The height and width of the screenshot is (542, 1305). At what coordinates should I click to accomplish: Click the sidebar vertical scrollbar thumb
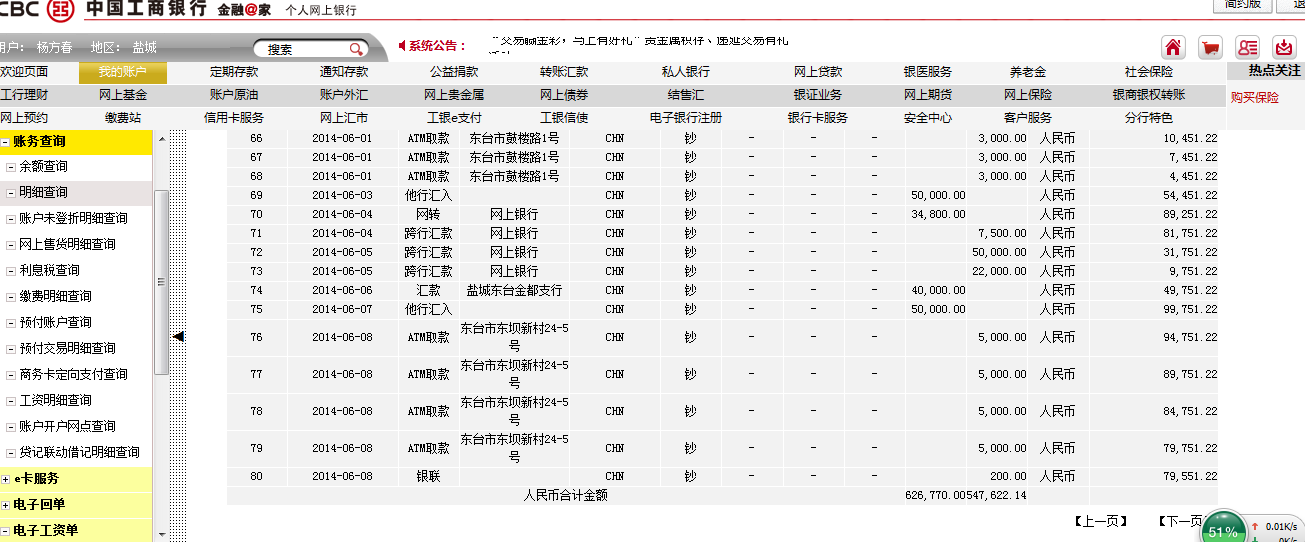(x=160, y=283)
